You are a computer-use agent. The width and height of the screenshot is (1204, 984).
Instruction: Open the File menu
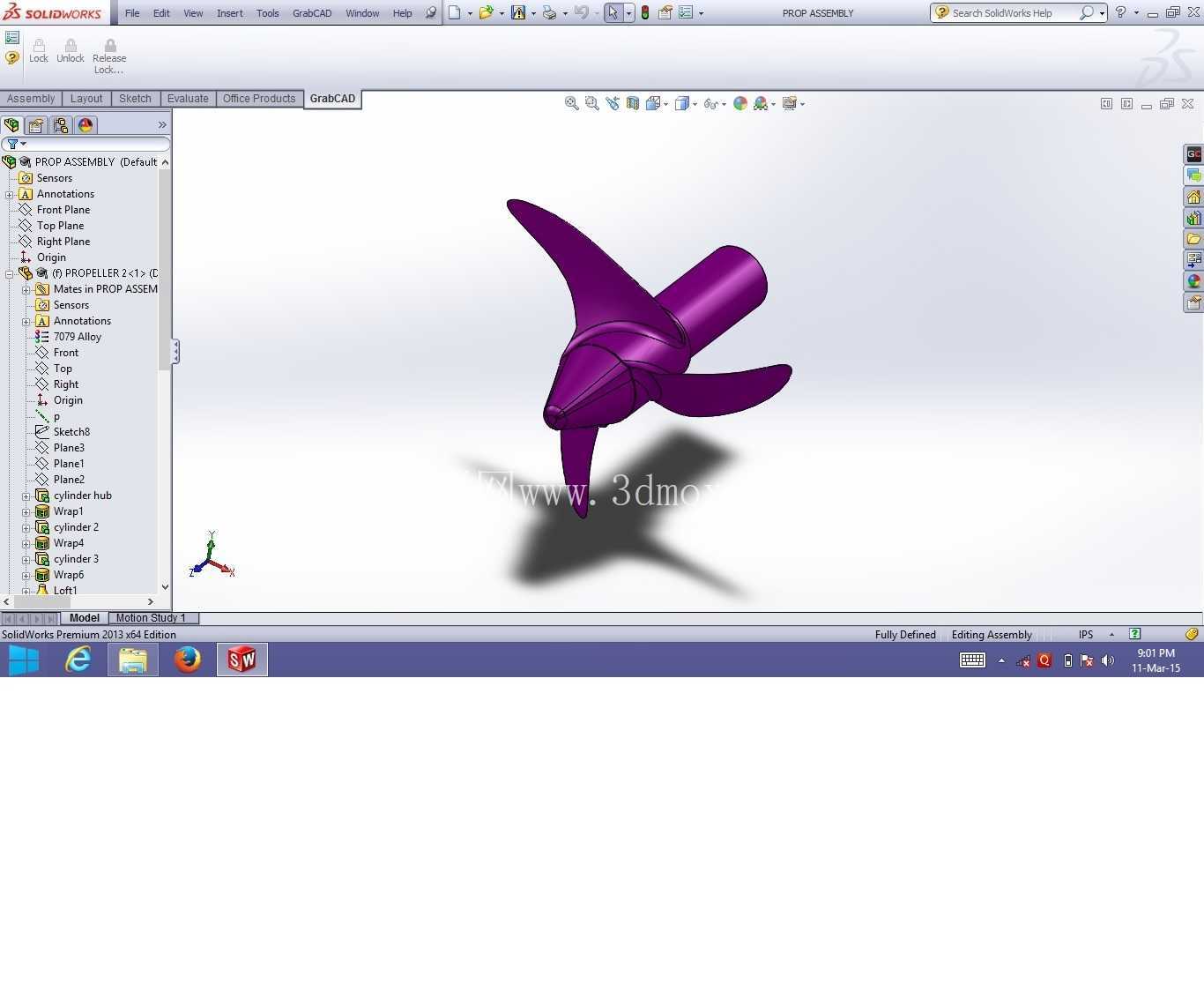[132, 13]
